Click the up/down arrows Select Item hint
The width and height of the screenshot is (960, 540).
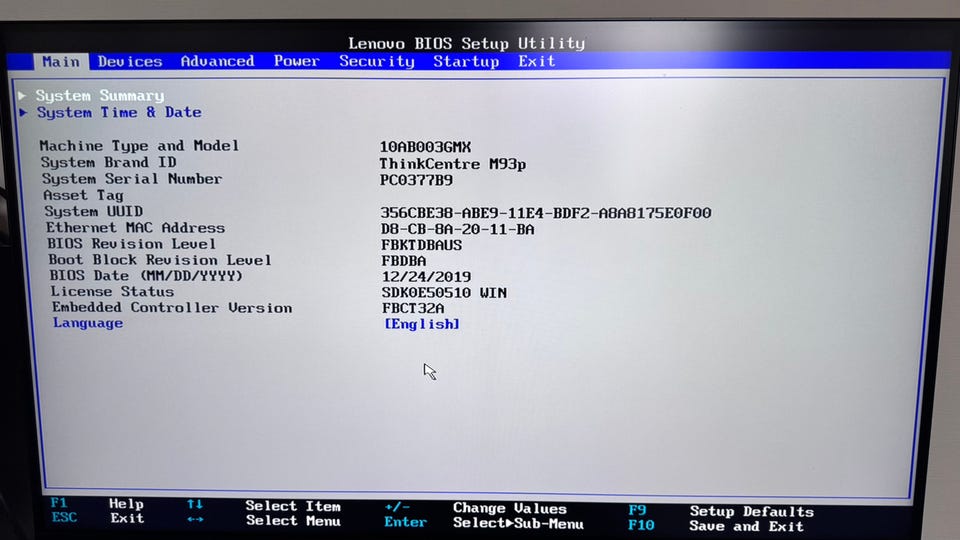[264, 506]
